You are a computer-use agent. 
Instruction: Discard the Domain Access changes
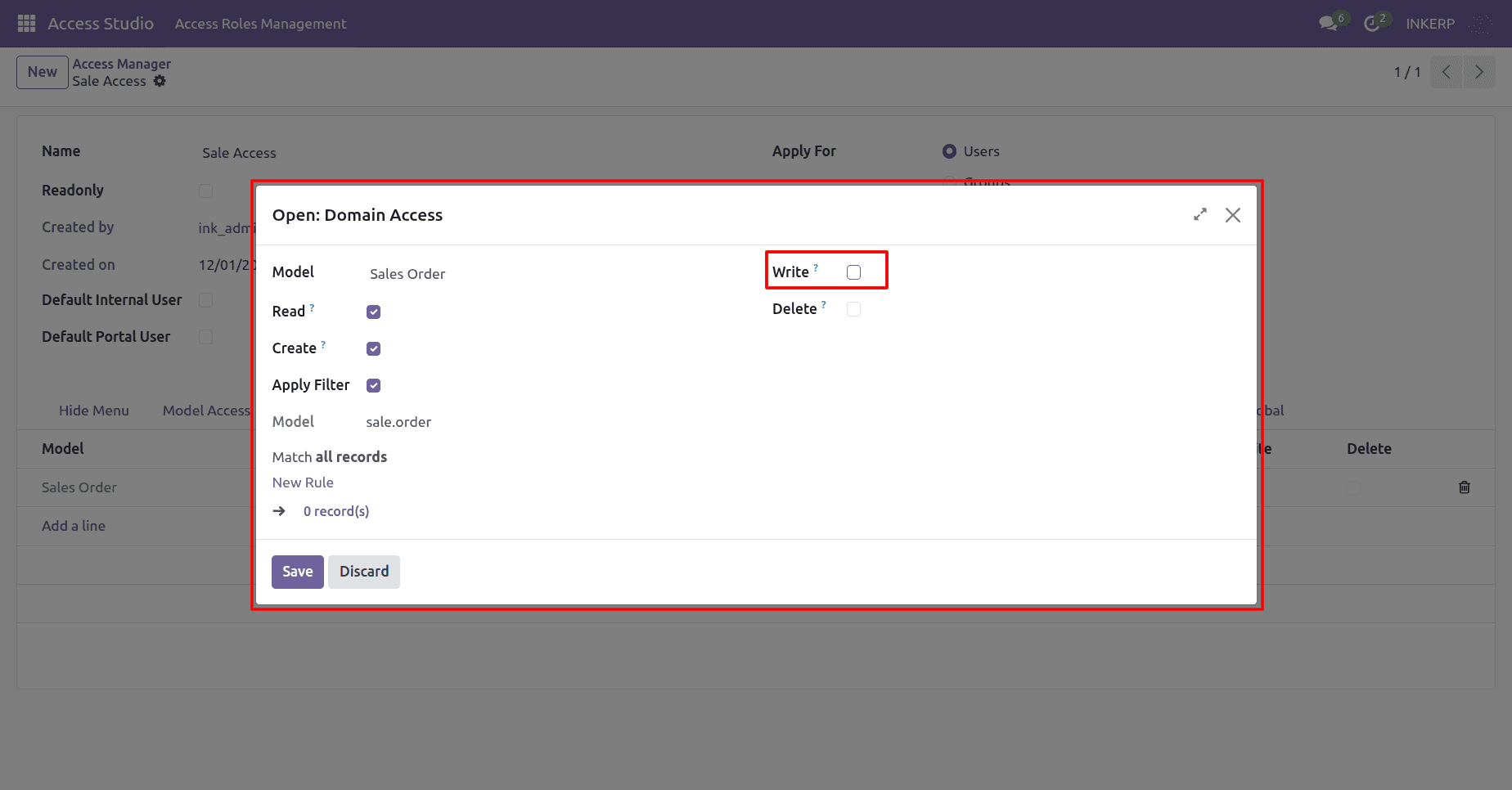[364, 572]
